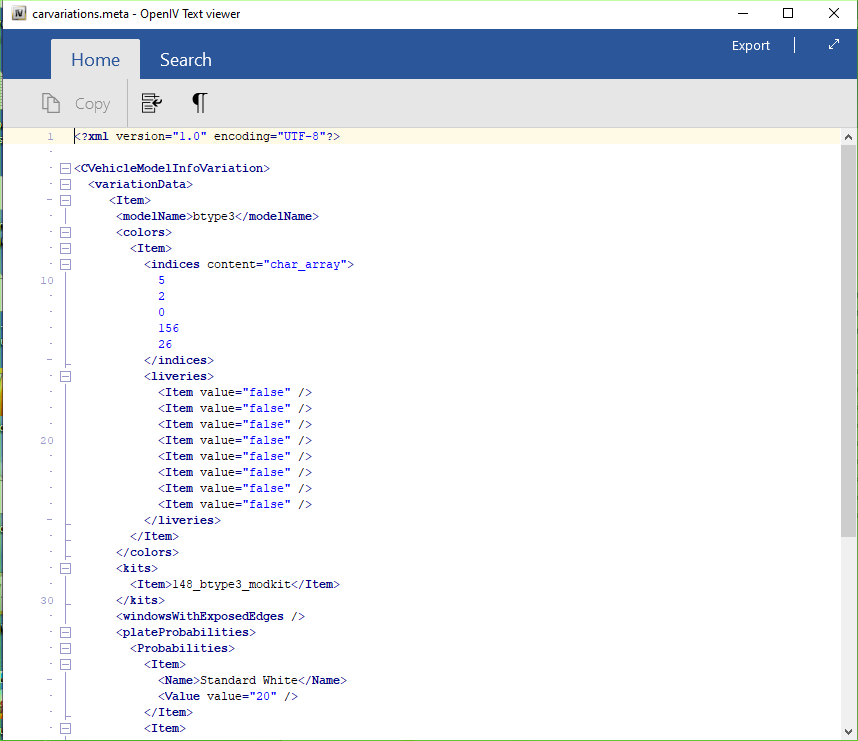Collapse the plateProbabilities fold marker

65,632
